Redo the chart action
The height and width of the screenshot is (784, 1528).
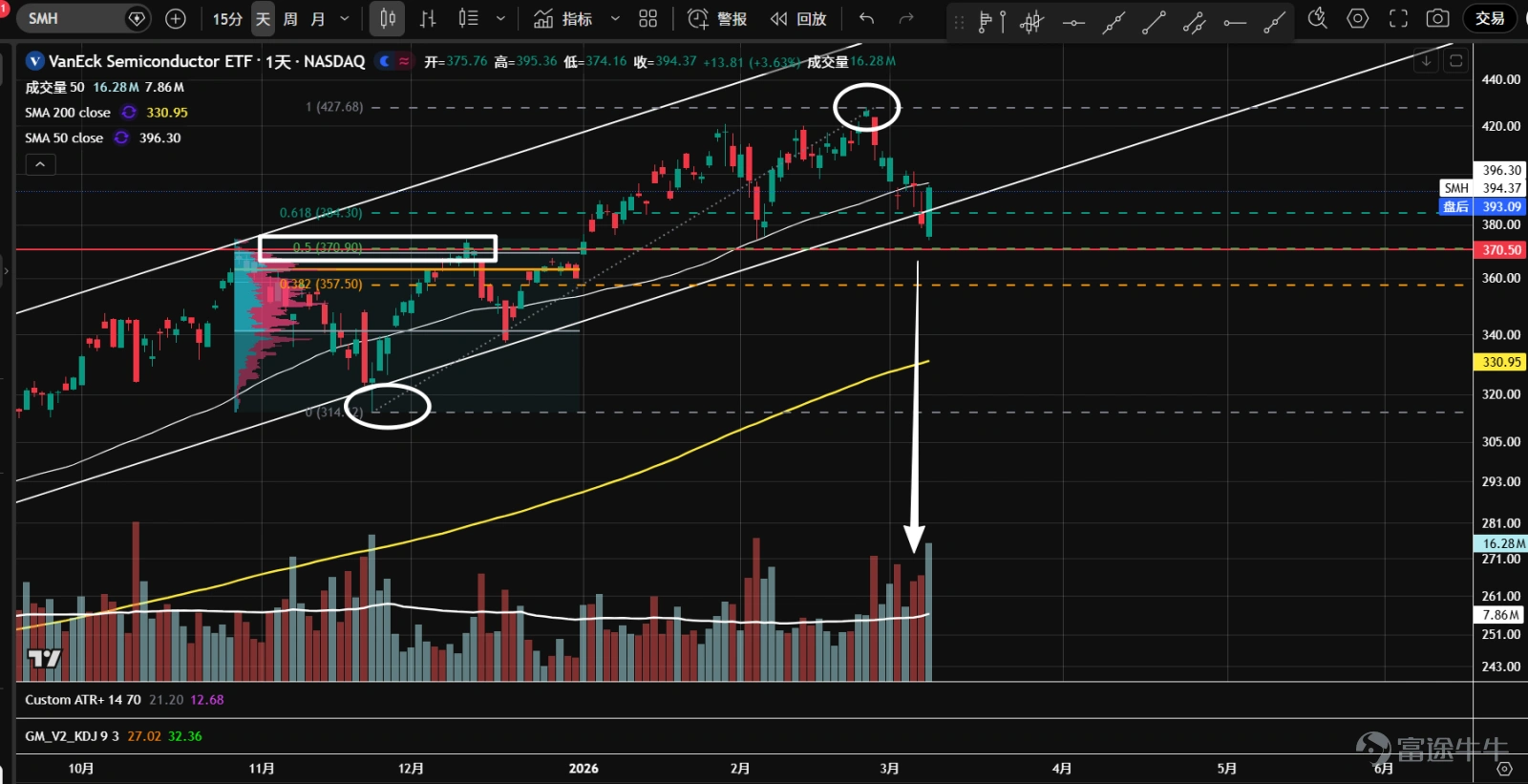906,18
